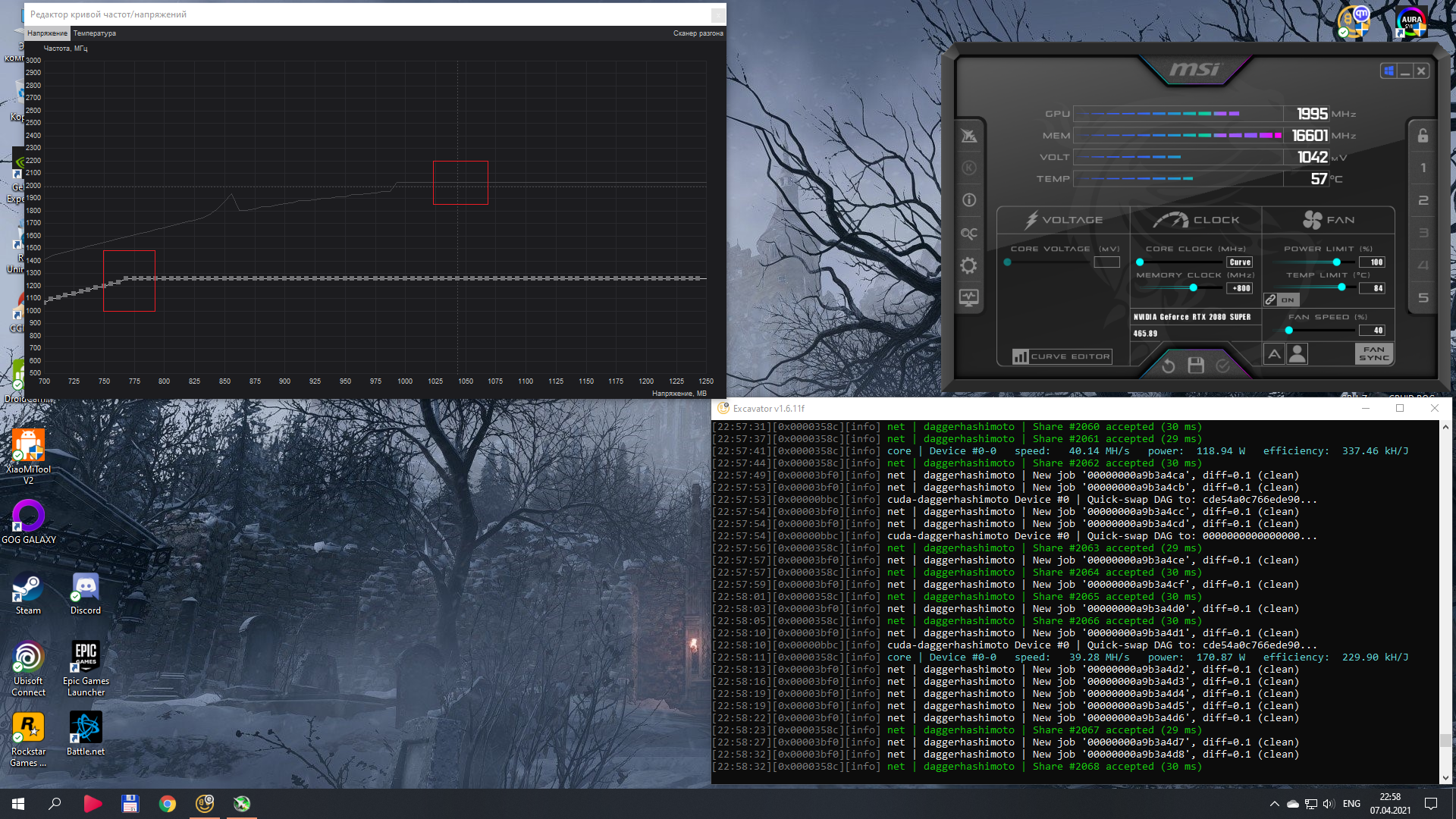Enable the Fan Sync button
This screenshot has height=819, width=1456.
point(1373,354)
